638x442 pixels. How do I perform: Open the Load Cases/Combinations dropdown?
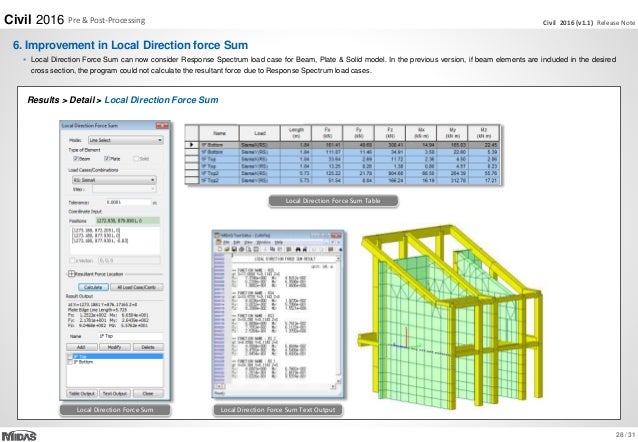[x=114, y=180]
